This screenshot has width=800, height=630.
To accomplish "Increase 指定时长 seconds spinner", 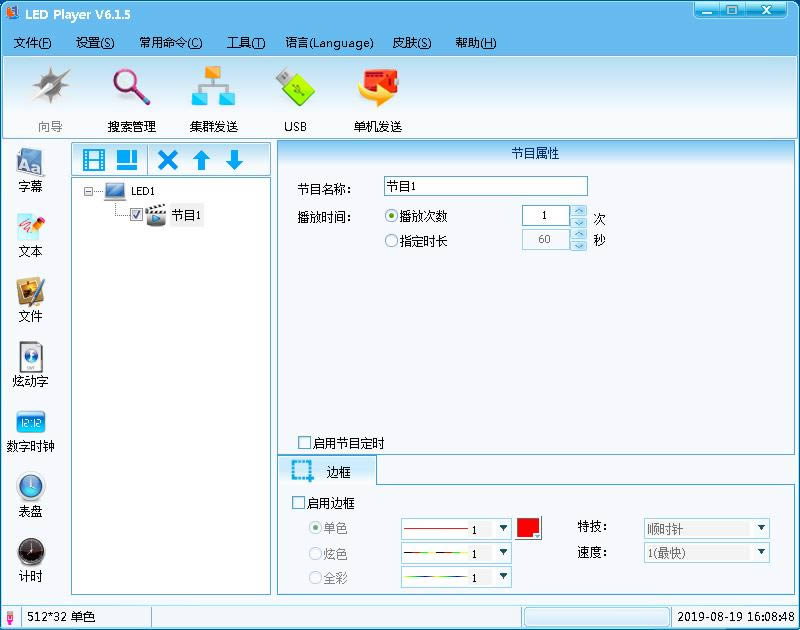I will coord(579,234).
